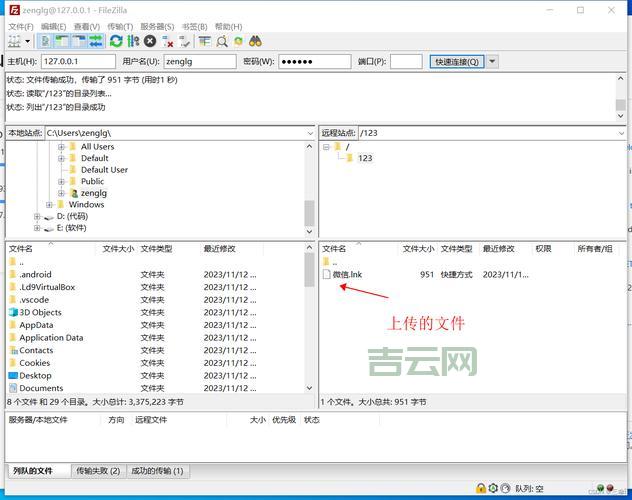Open the 传输(T) menu
Viewport: 632px width, 500px height.
pyautogui.click(x=120, y=27)
